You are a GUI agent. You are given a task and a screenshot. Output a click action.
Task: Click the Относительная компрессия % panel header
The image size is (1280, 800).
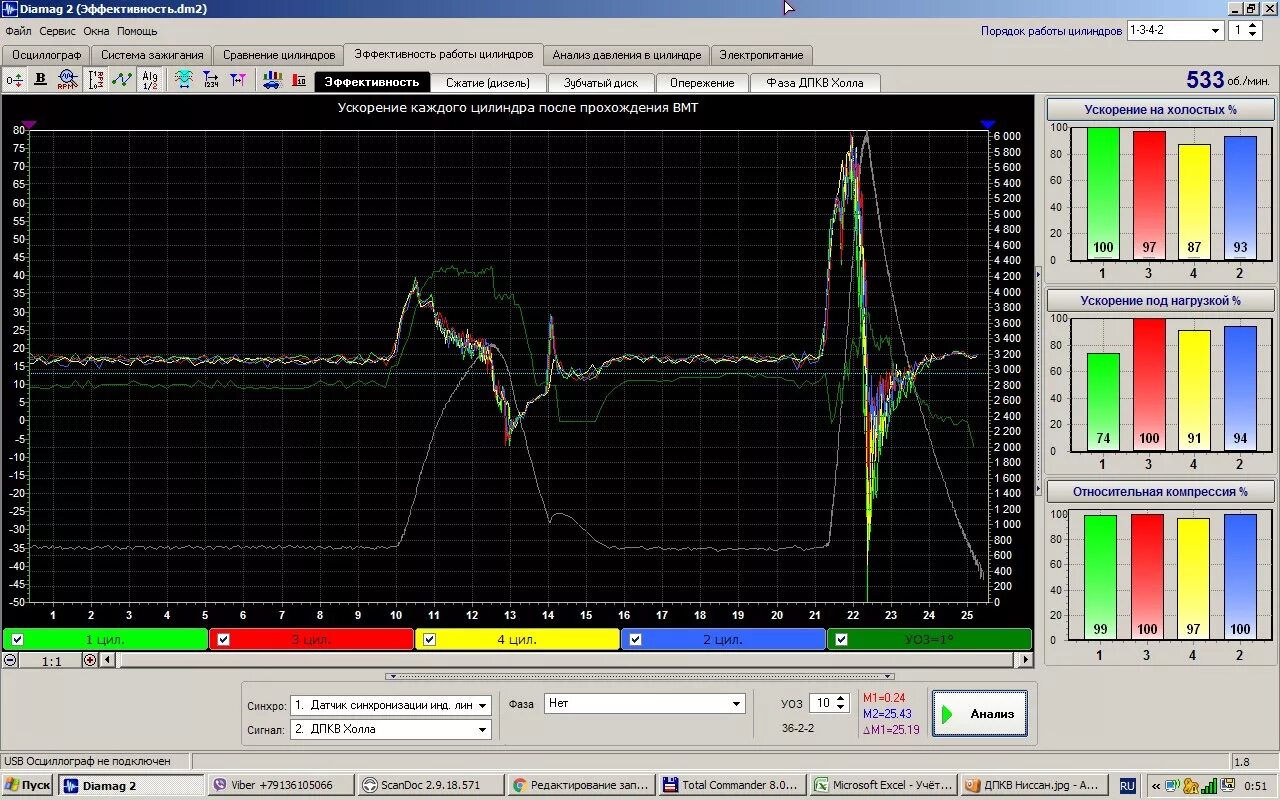tap(1161, 492)
